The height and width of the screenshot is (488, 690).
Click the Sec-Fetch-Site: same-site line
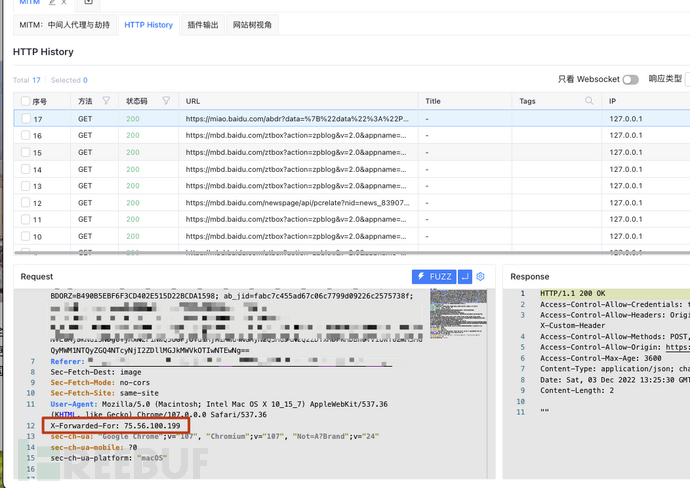pos(104,393)
